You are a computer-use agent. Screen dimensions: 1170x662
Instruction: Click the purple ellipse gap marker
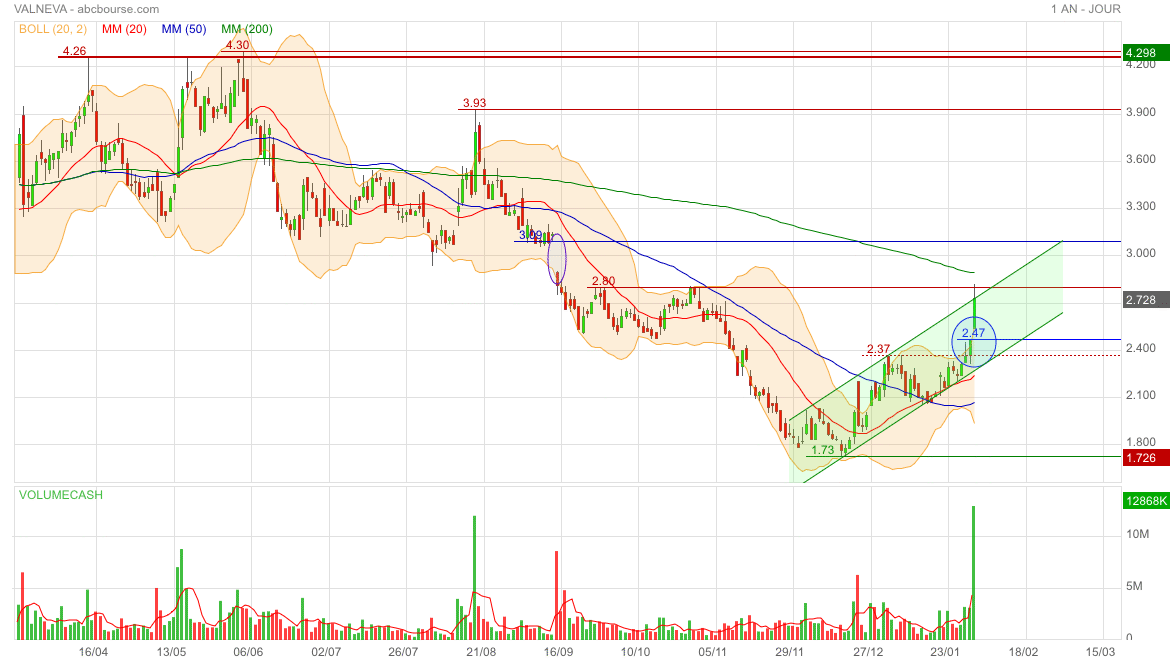(557, 259)
